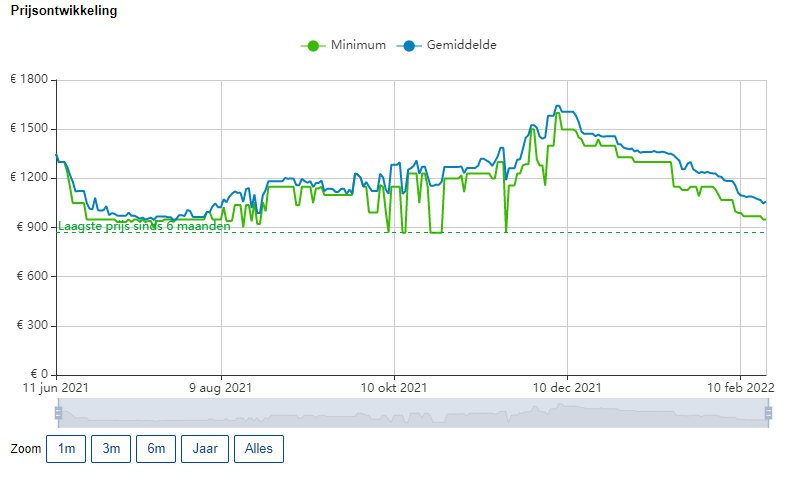Click the blue Gemiddelde legend marker
This screenshot has width=792, height=481.
(x=408, y=46)
